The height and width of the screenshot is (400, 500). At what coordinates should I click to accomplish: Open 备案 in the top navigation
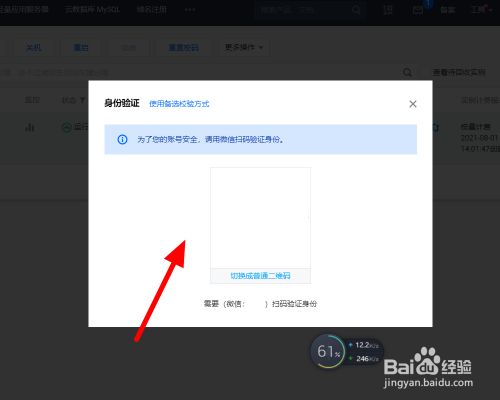[x=447, y=10]
